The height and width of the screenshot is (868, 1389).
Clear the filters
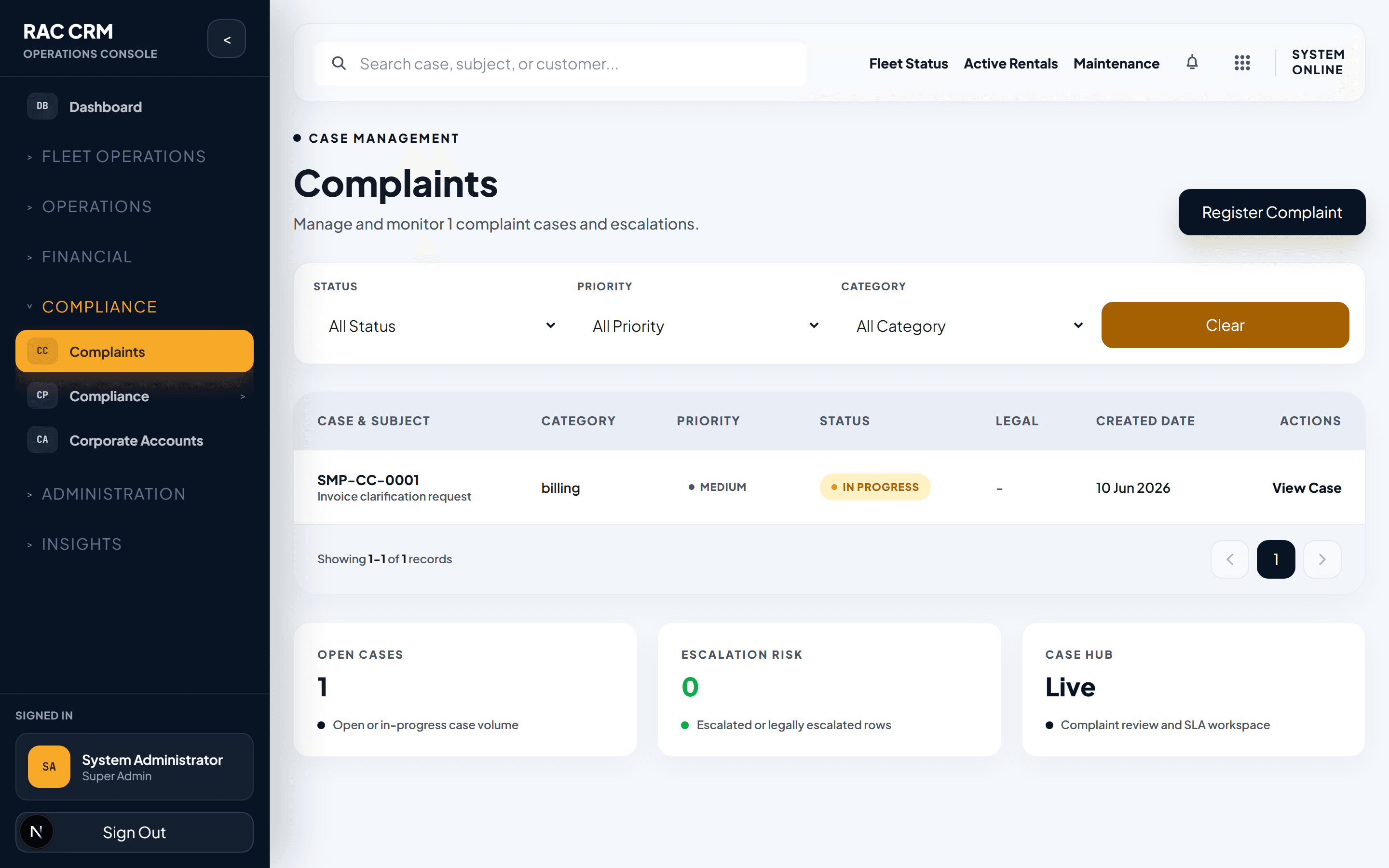click(x=1225, y=325)
